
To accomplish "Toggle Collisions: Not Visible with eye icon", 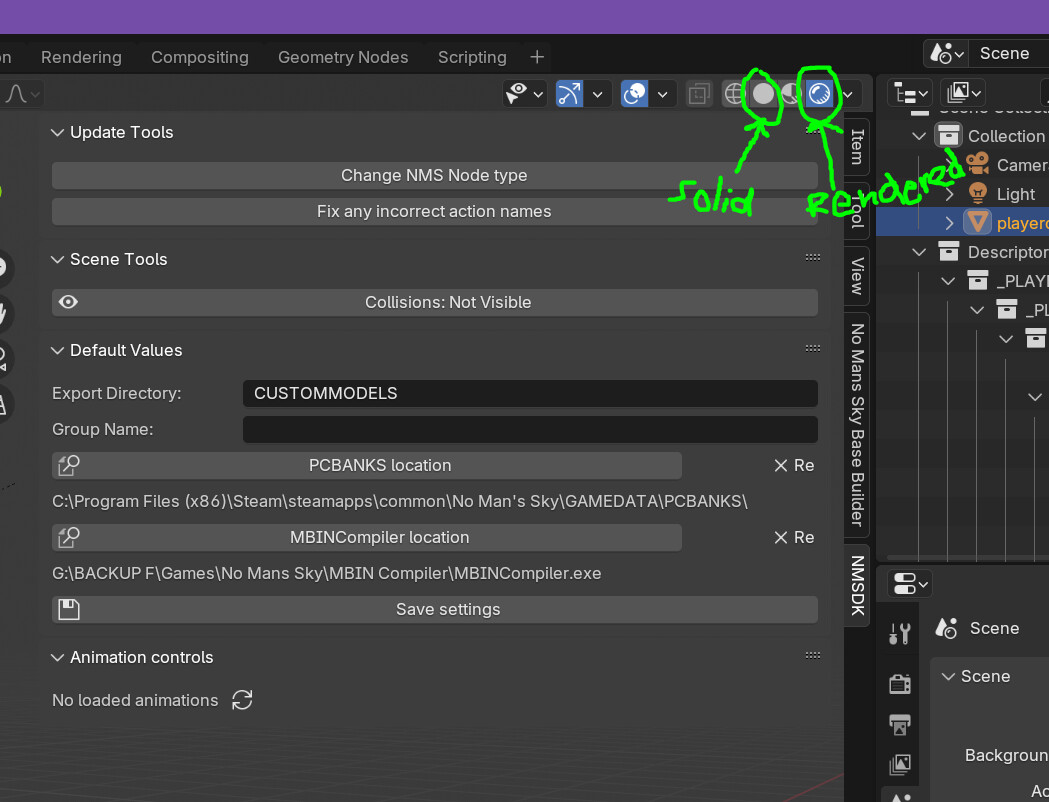I will [67, 302].
